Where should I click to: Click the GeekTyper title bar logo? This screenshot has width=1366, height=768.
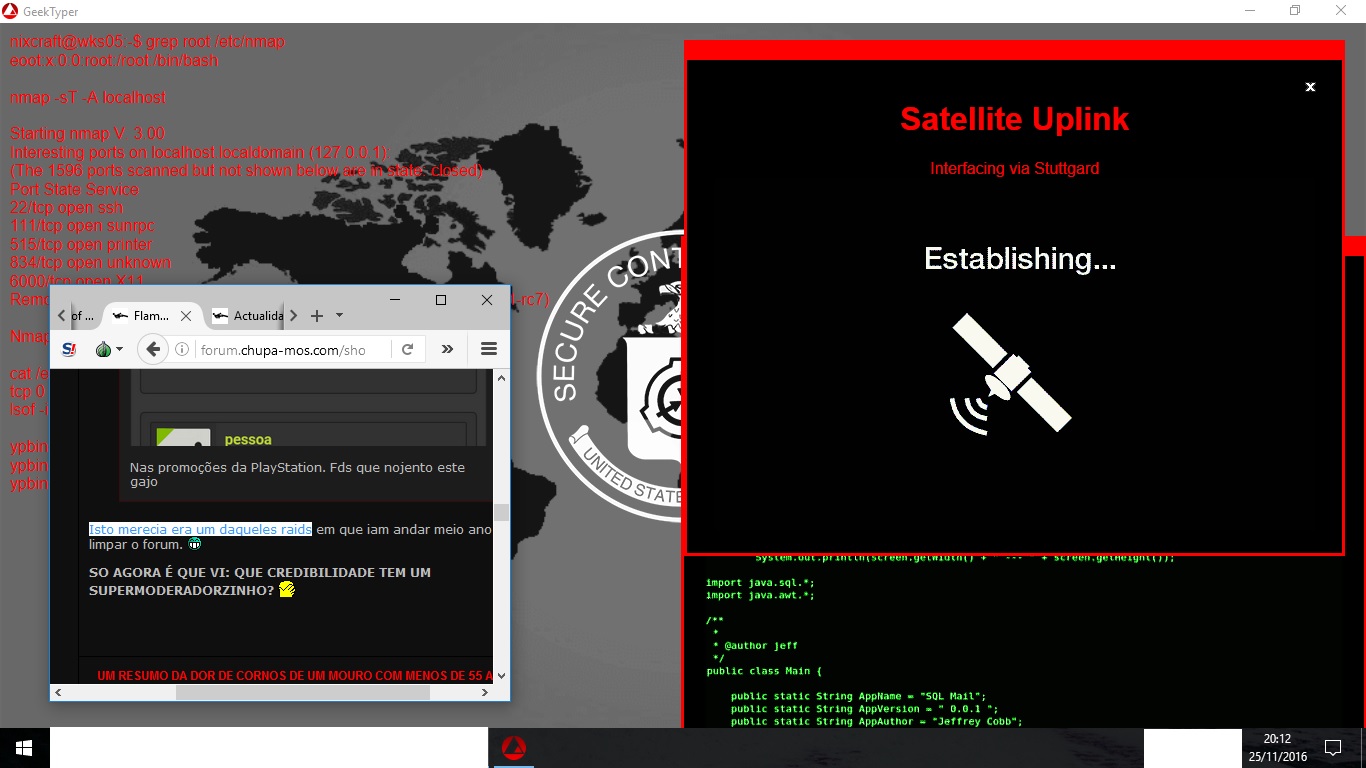tap(9, 11)
